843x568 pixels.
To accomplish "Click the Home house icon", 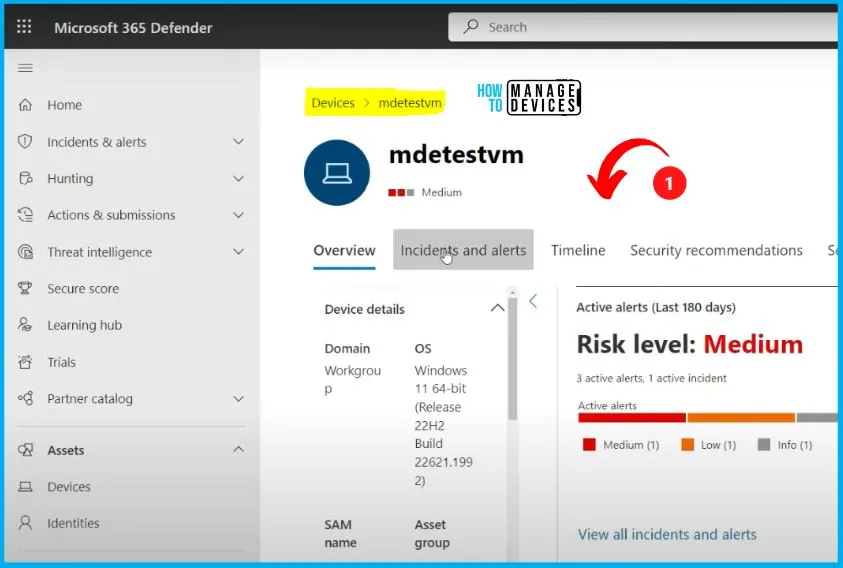I will pyautogui.click(x=25, y=104).
